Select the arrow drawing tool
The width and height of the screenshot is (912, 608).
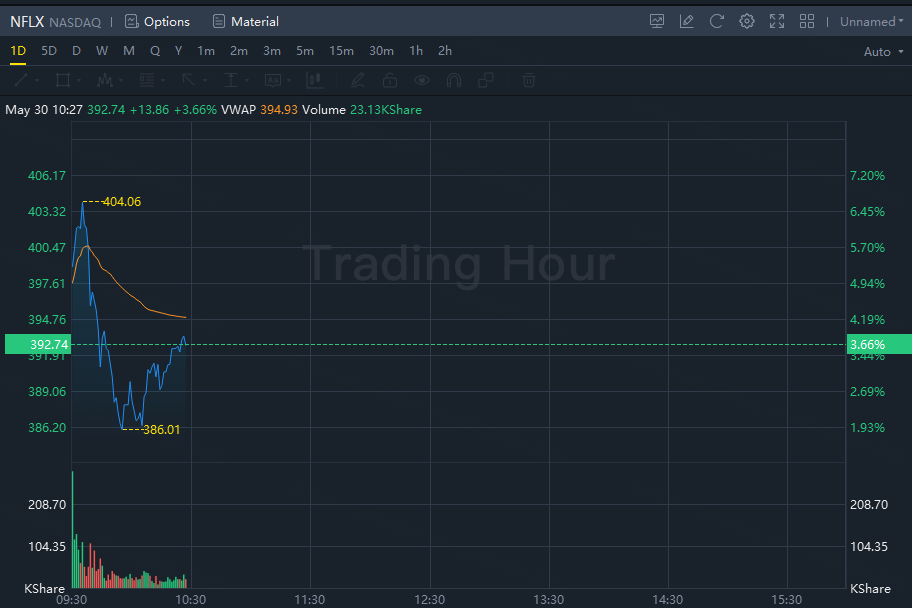188,80
